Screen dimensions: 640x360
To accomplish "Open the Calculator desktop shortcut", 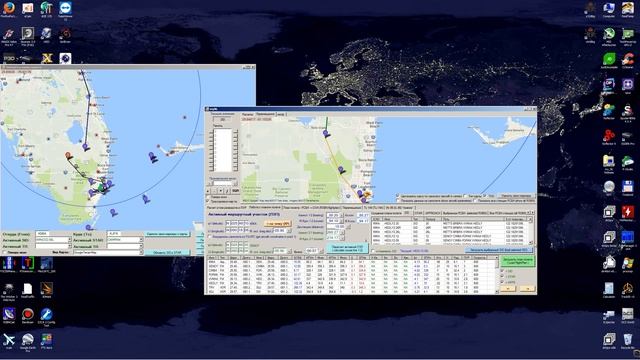I will tap(609, 290).
